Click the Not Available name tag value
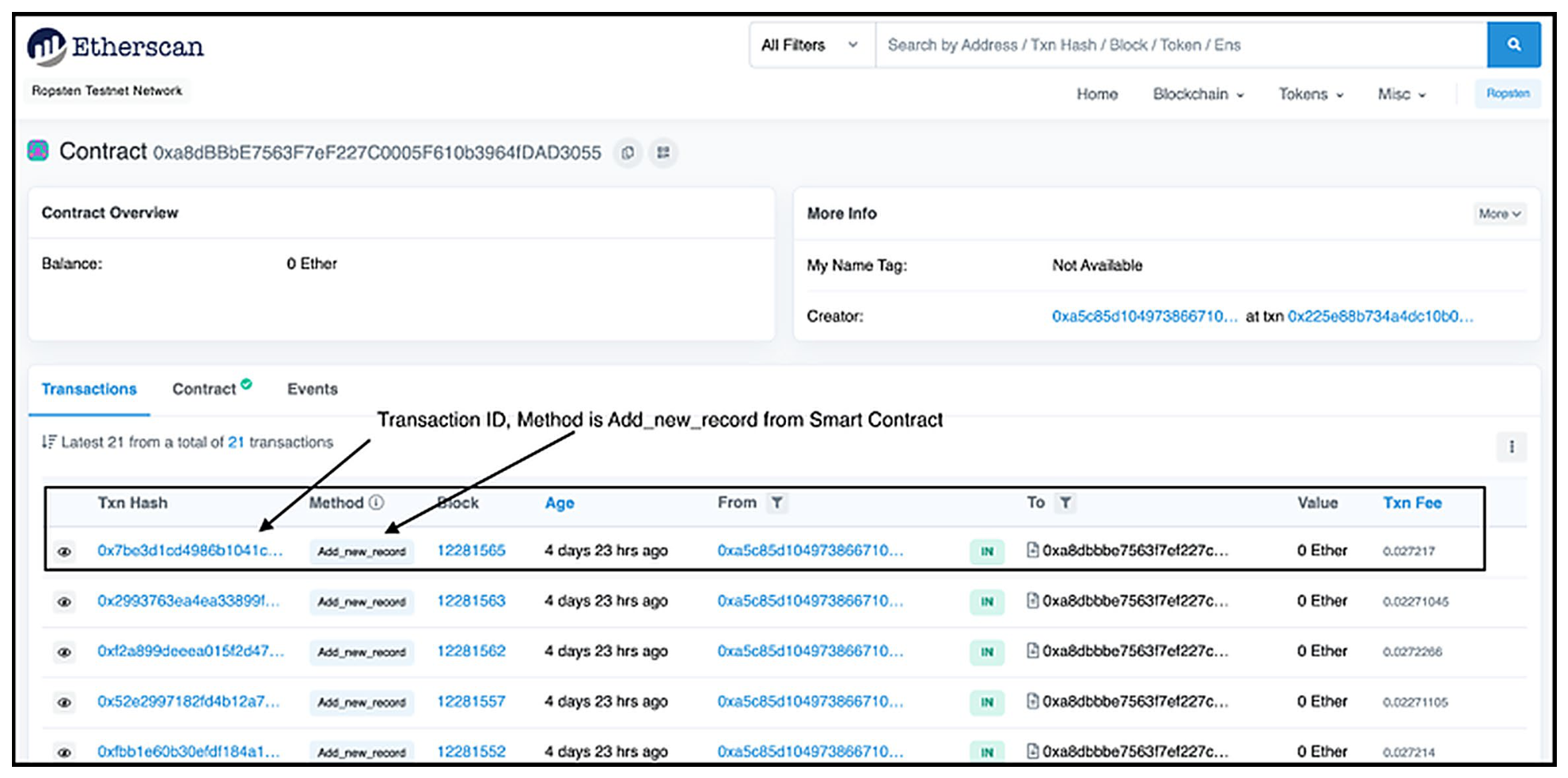This screenshot has width=1568, height=778. click(x=1097, y=265)
